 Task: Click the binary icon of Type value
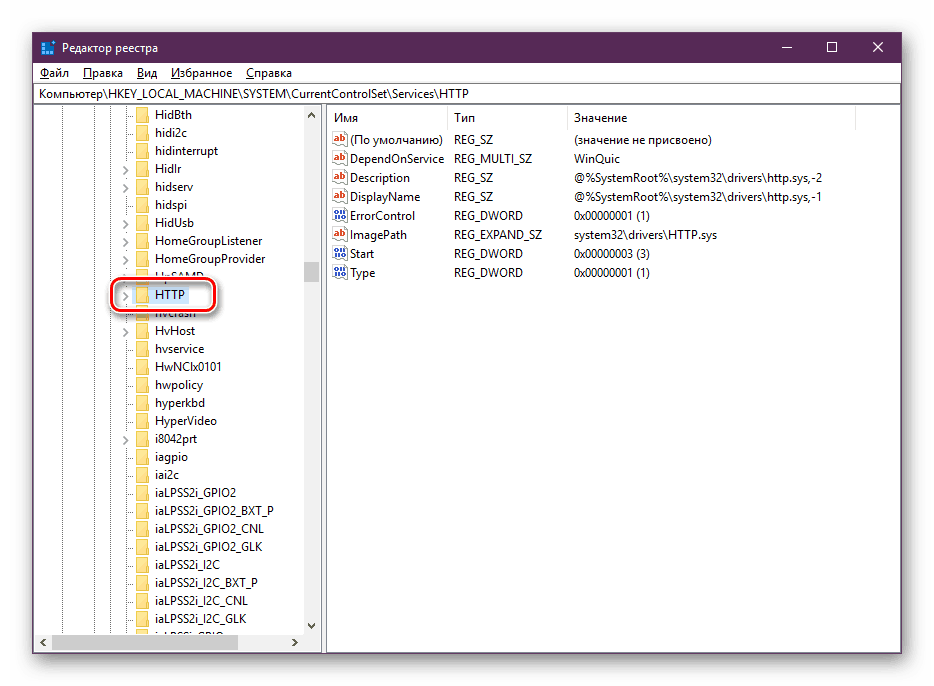coord(340,273)
